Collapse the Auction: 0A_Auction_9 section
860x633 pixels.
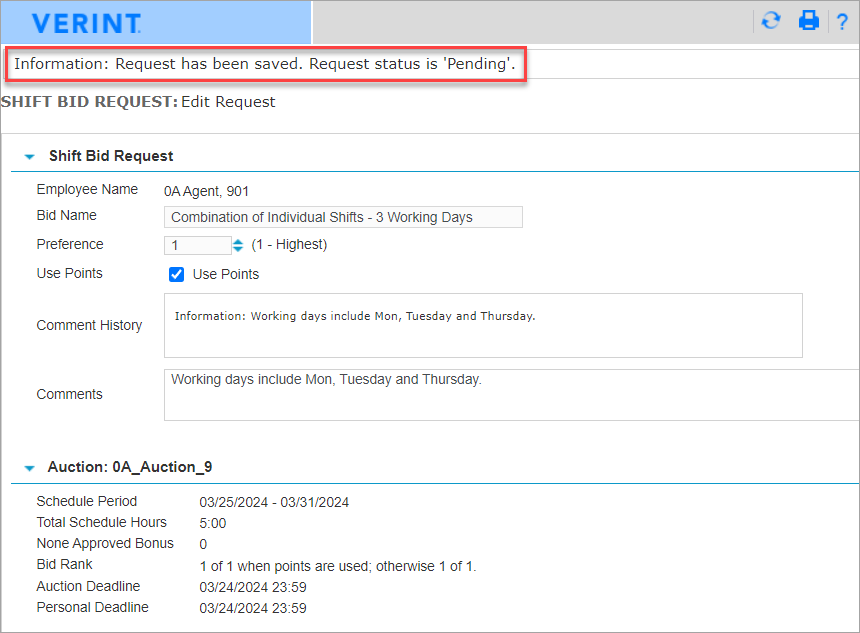click(29, 467)
